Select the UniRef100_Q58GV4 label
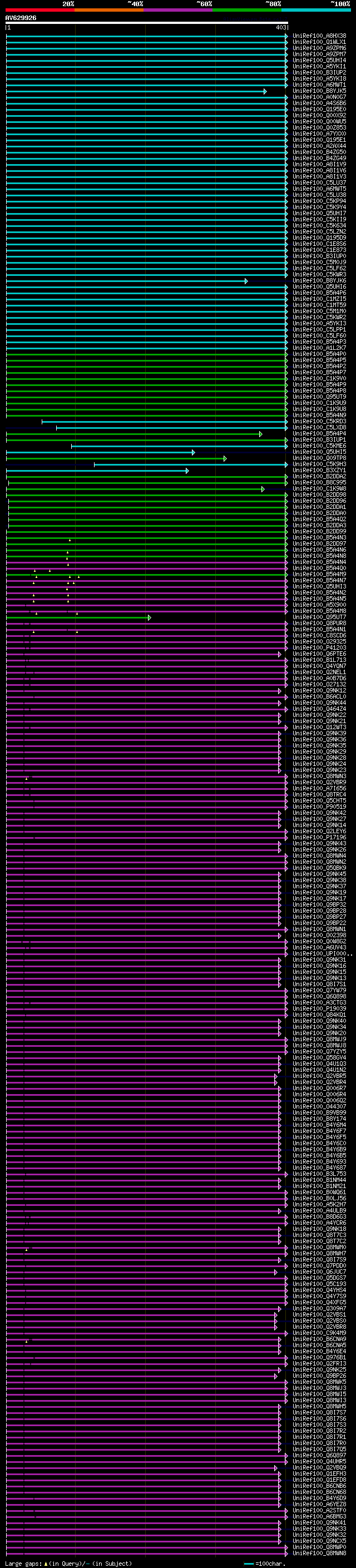Screen dimensions: 356x1568 319,1058
